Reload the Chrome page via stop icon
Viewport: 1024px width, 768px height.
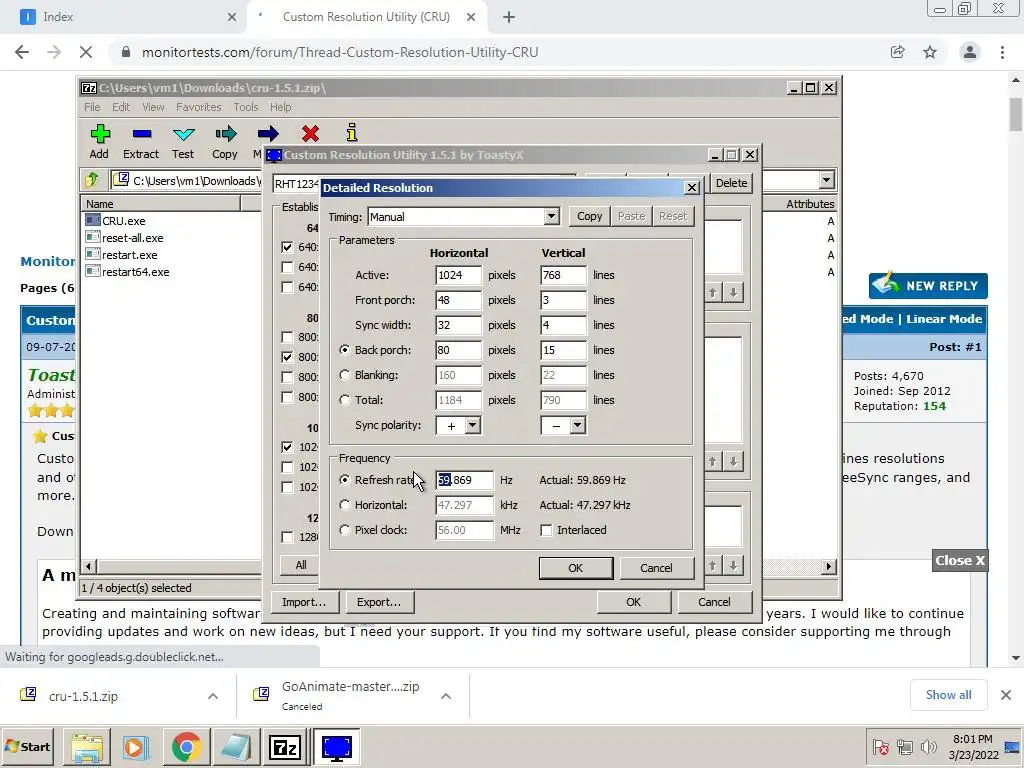(86, 52)
